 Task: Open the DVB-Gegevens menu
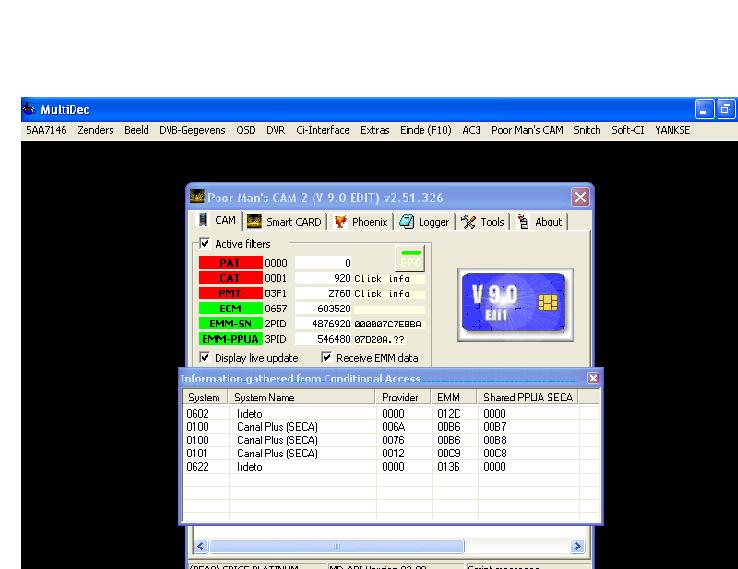tap(192, 130)
